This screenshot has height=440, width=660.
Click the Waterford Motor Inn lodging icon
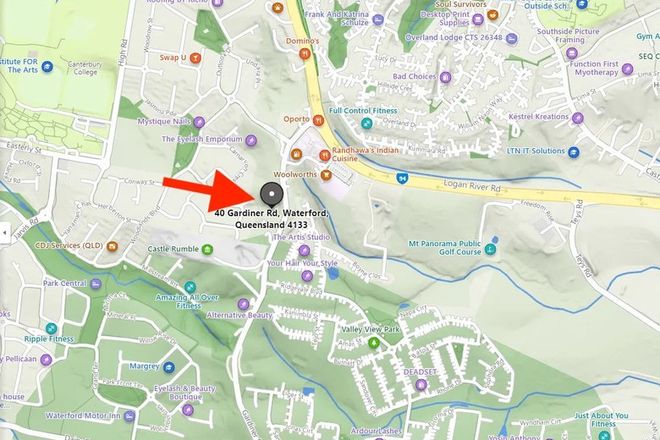tap(129, 416)
